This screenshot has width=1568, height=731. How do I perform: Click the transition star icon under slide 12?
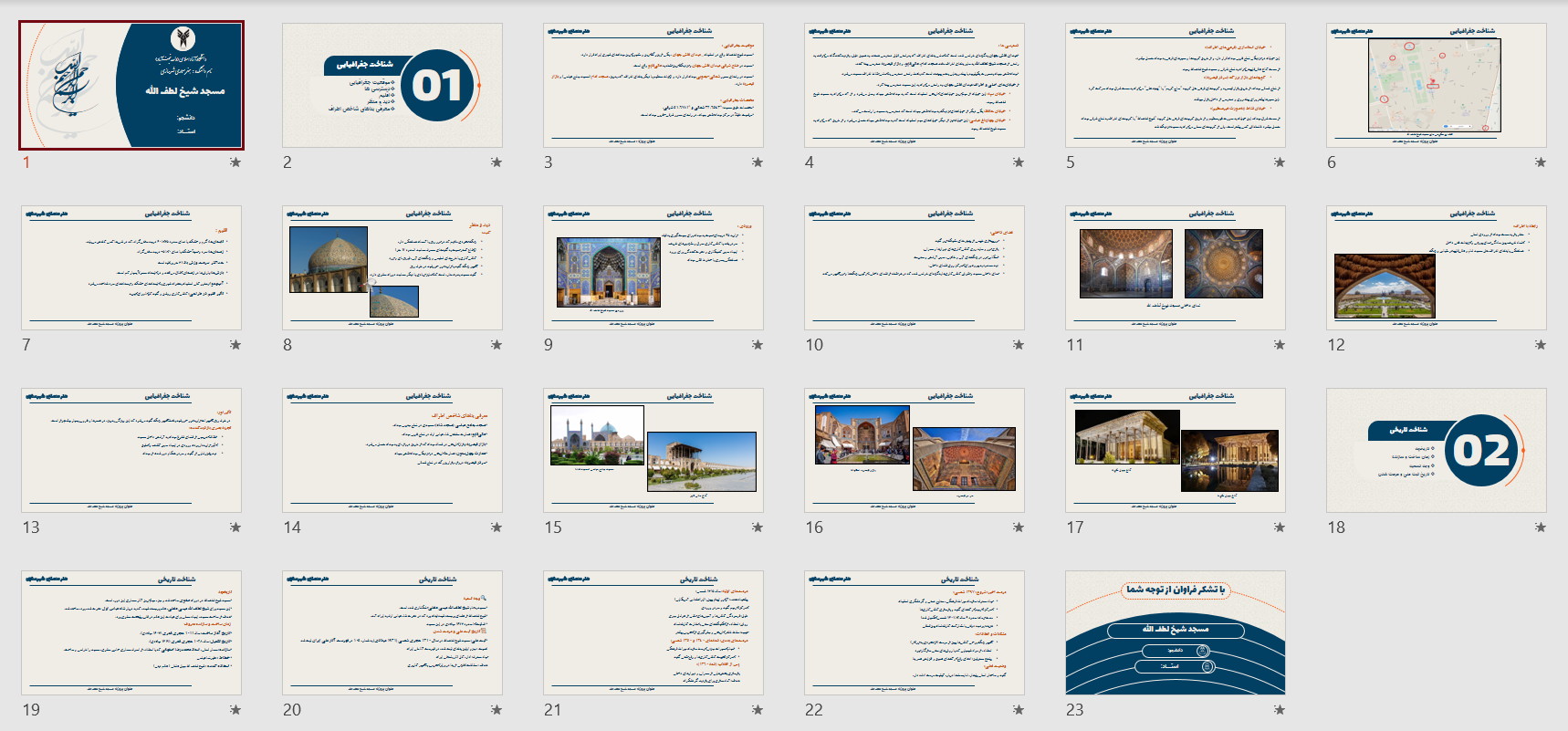click(1541, 345)
